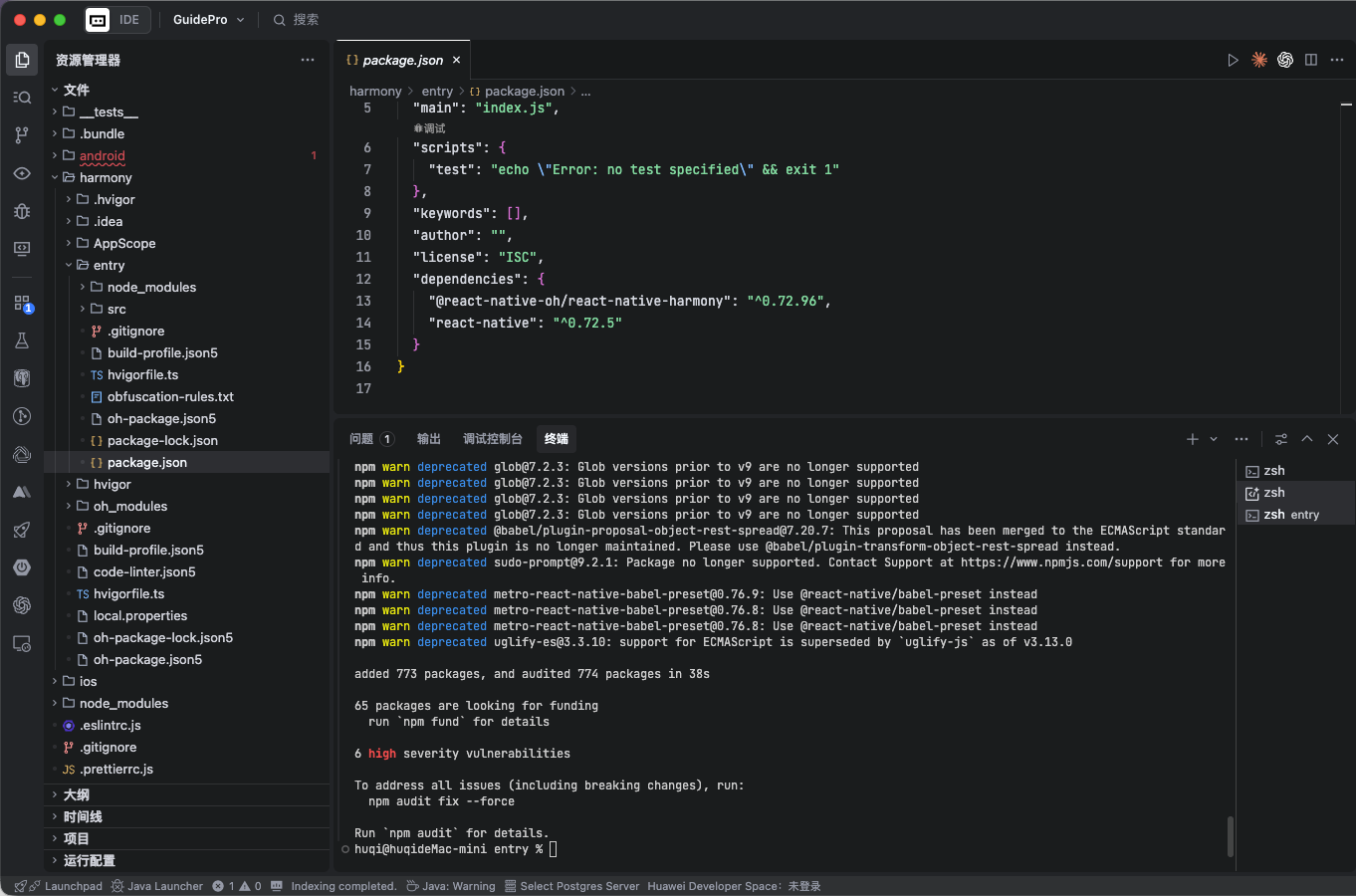
Task: Open the GuidePro project dropdown
Action: pos(209,19)
